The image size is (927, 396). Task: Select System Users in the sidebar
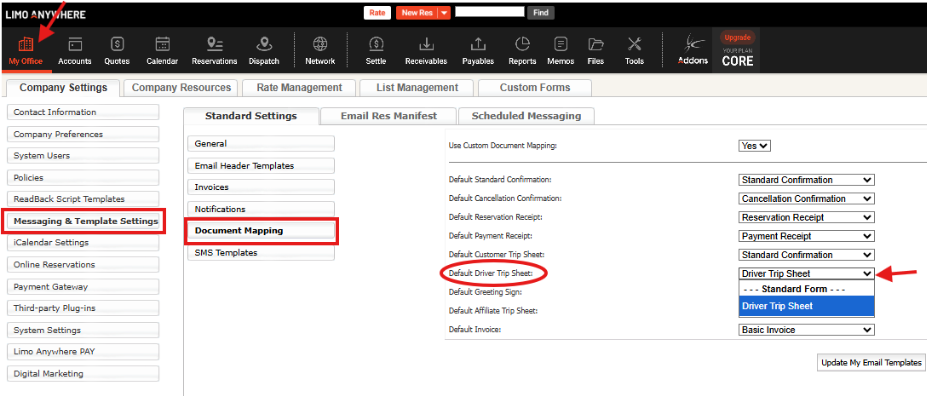(x=83, y=155)
